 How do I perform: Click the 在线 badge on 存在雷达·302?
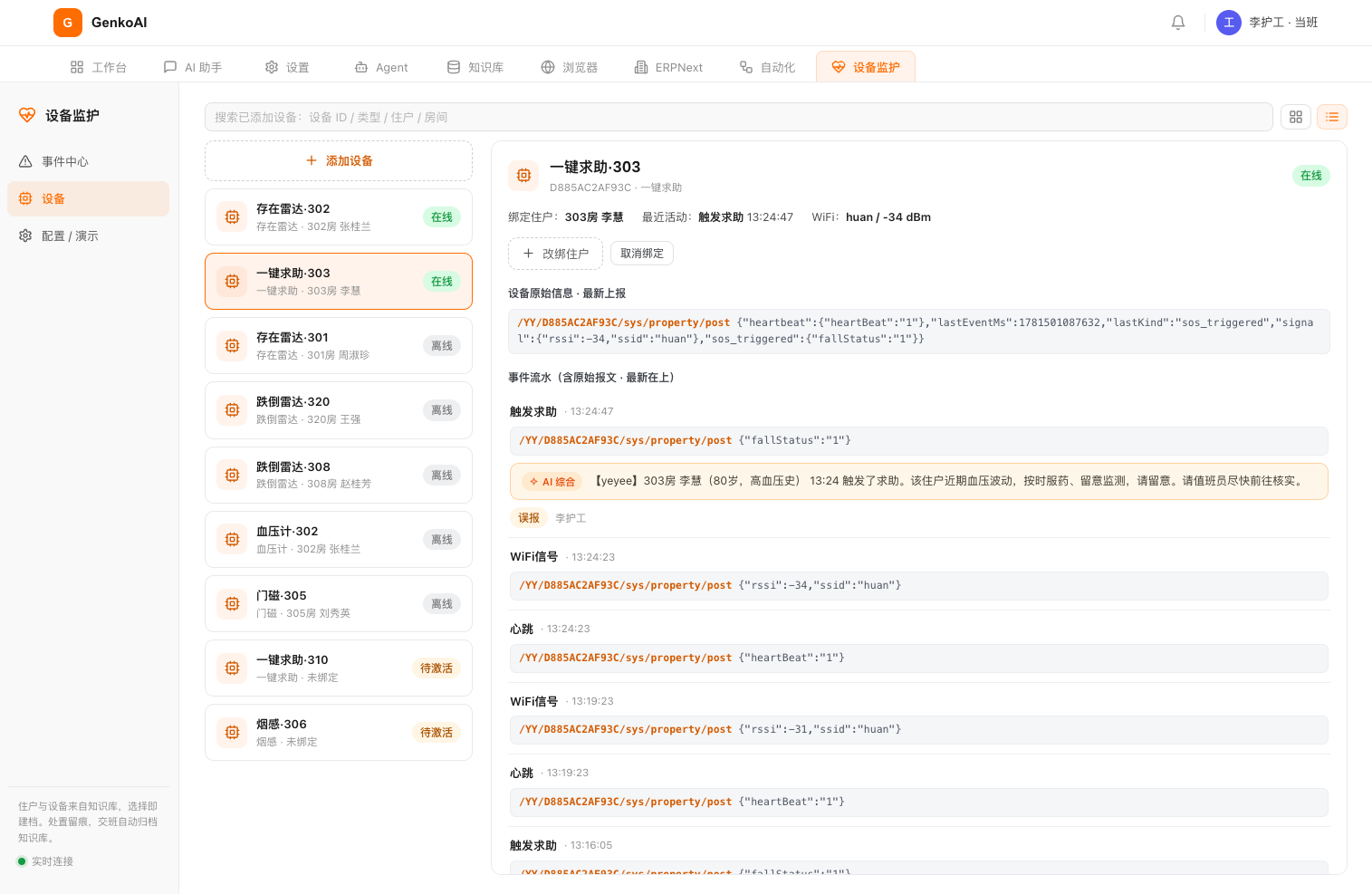pos(442,216)
